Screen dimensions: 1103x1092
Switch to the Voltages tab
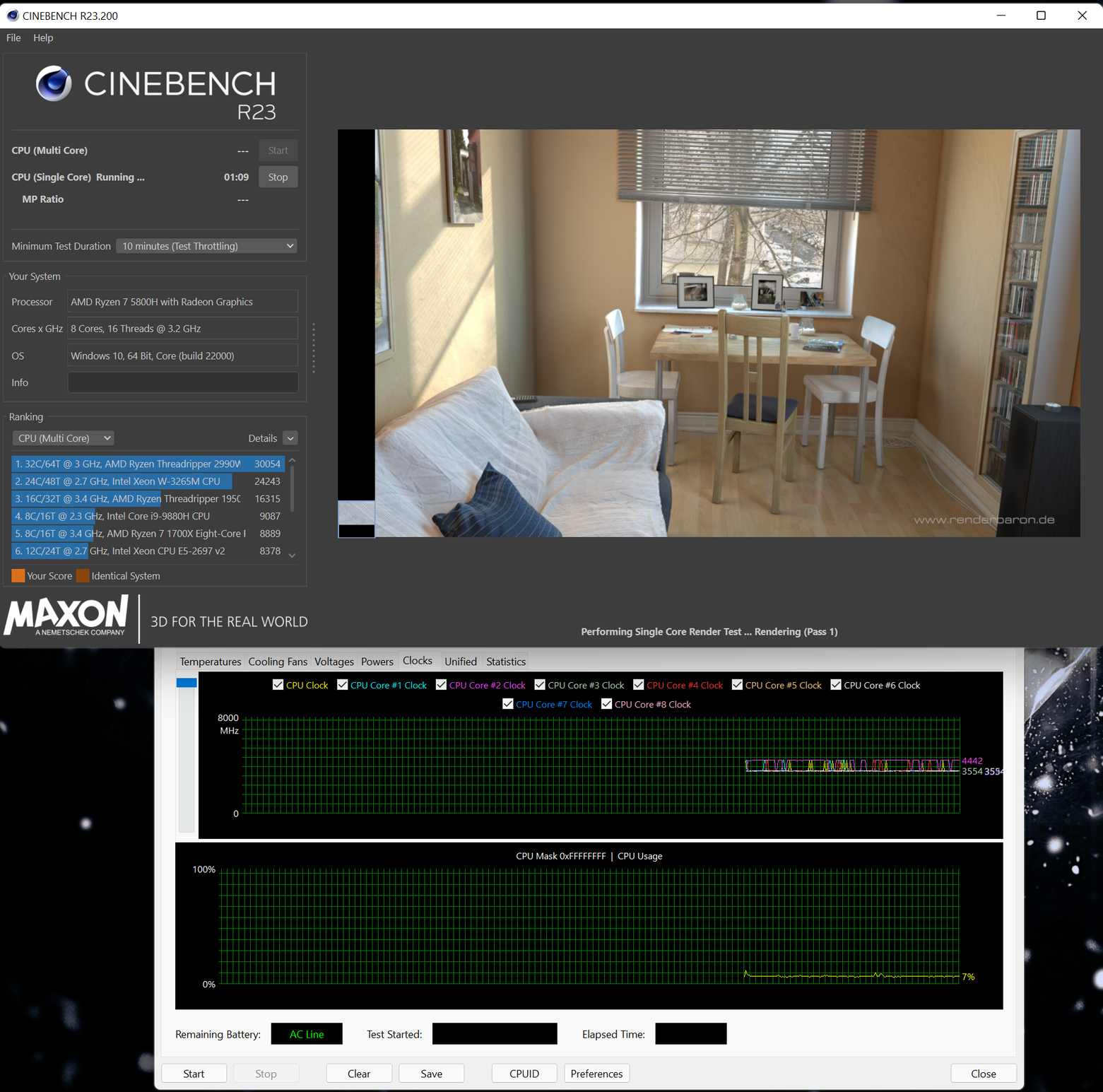point(334,662)
